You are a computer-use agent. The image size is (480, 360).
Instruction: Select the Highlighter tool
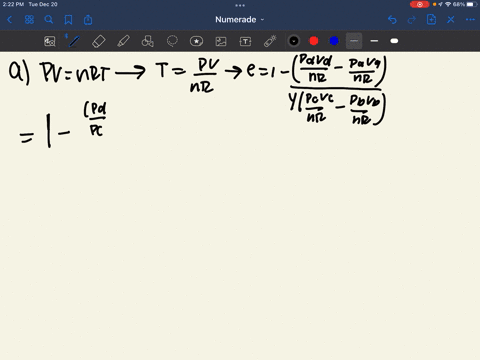(123, 41)
